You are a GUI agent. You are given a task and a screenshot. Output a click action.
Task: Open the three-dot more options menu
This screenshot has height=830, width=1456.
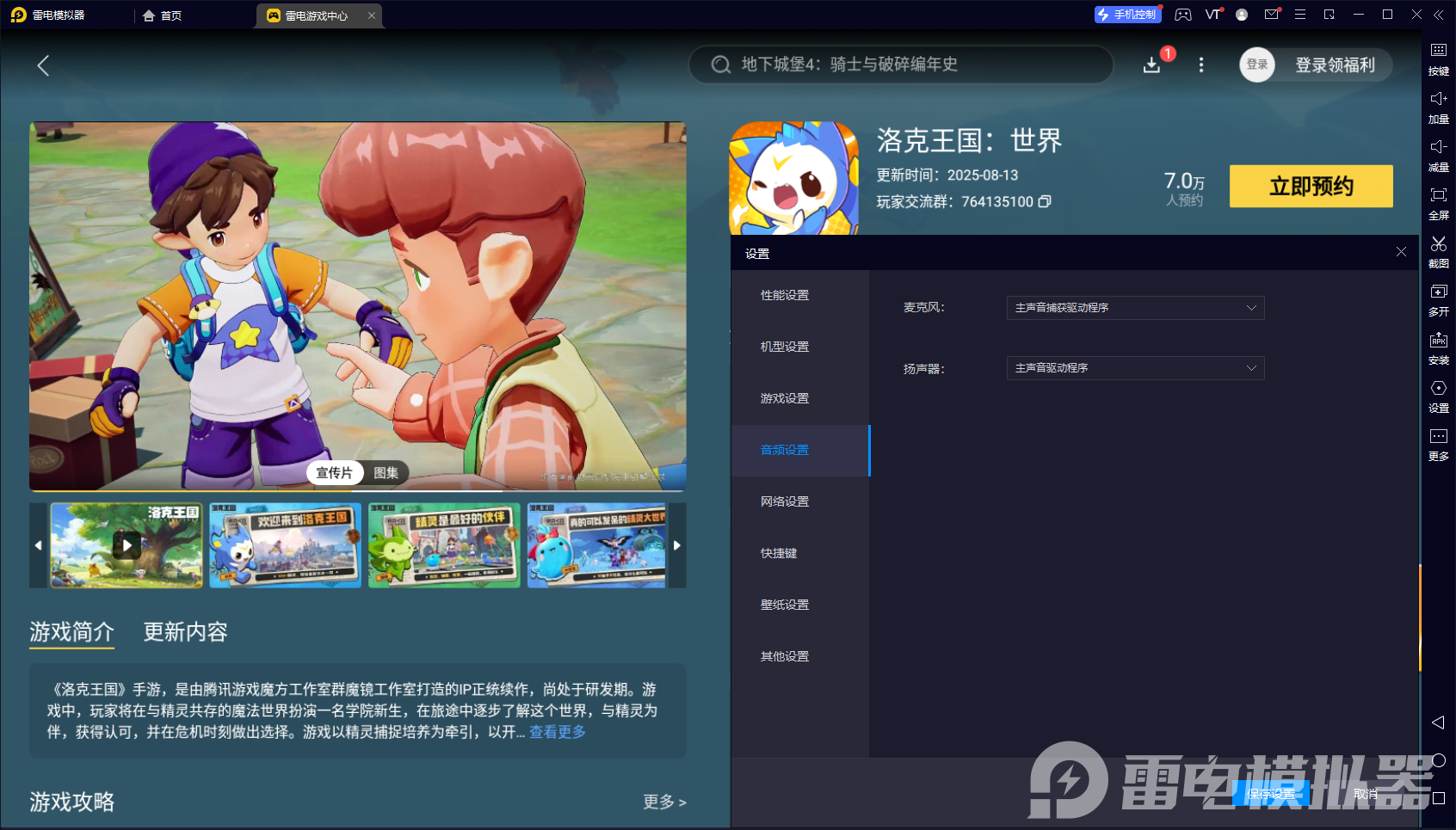[1201, 65]
